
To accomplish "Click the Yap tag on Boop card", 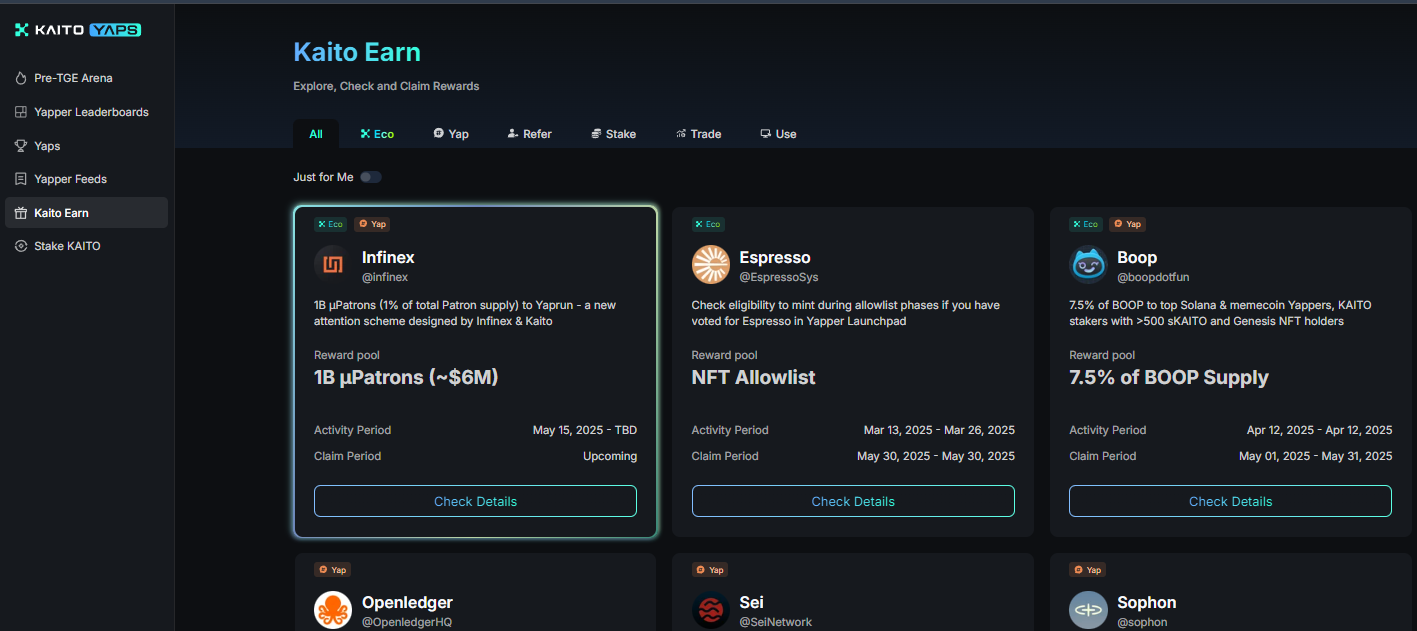I will coord(1127,224).
